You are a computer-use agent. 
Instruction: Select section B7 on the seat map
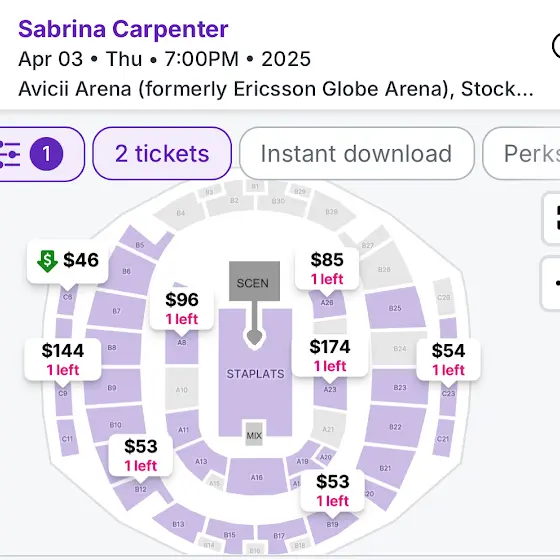pyautogui.click(x=116, y=311)
